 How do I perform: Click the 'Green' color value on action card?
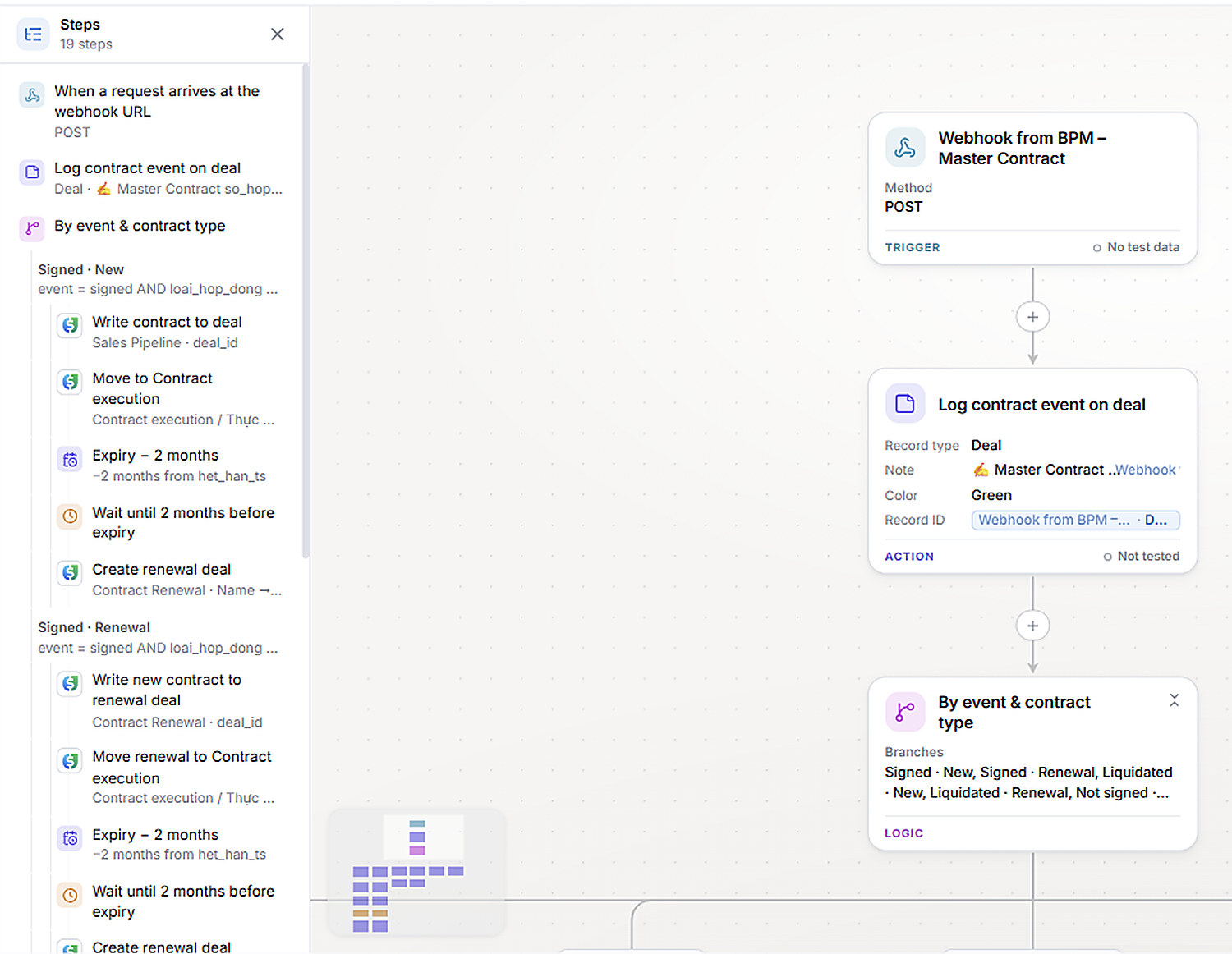click(x=991, y=495)
